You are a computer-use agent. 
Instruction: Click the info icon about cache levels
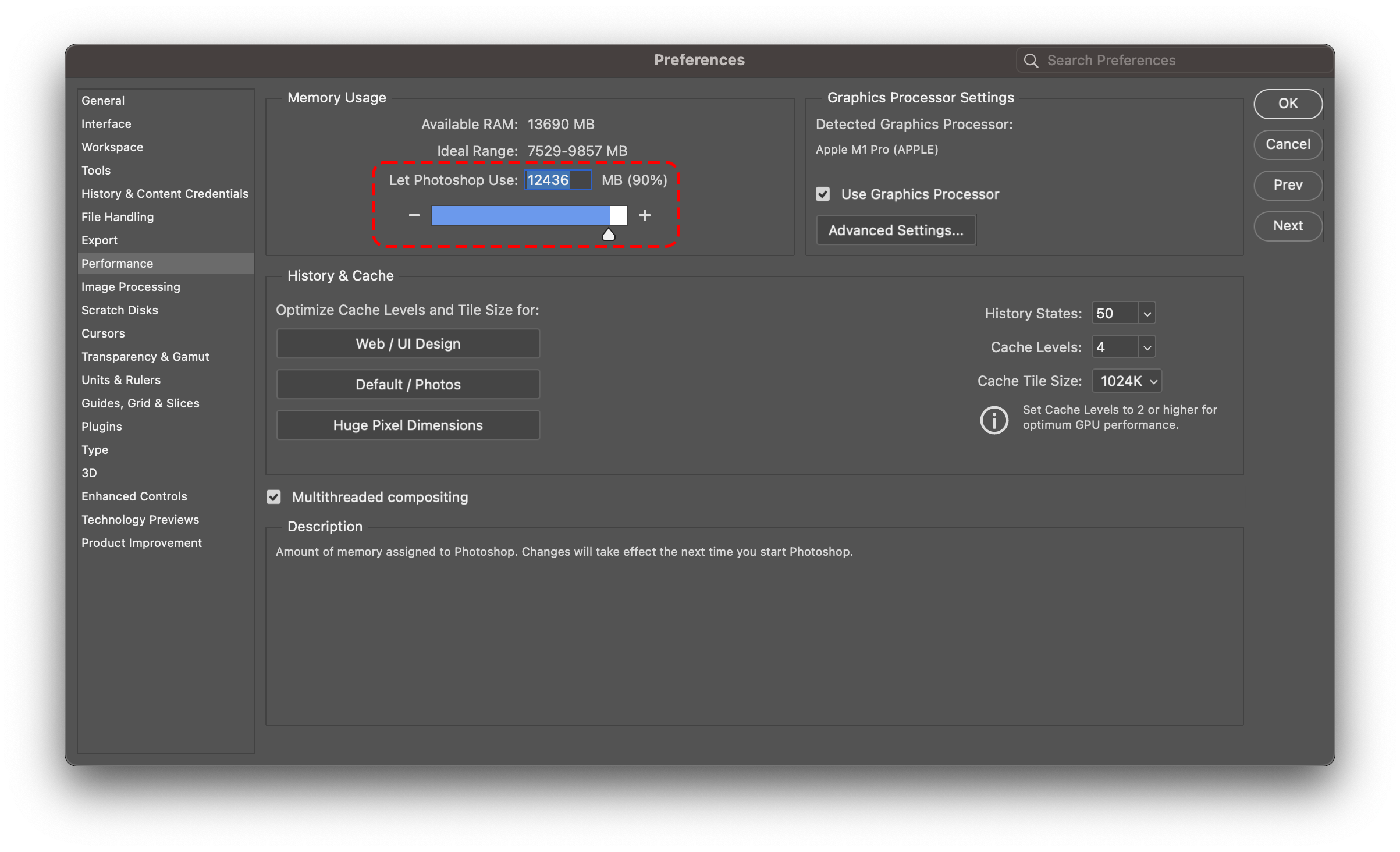(994, 420)
